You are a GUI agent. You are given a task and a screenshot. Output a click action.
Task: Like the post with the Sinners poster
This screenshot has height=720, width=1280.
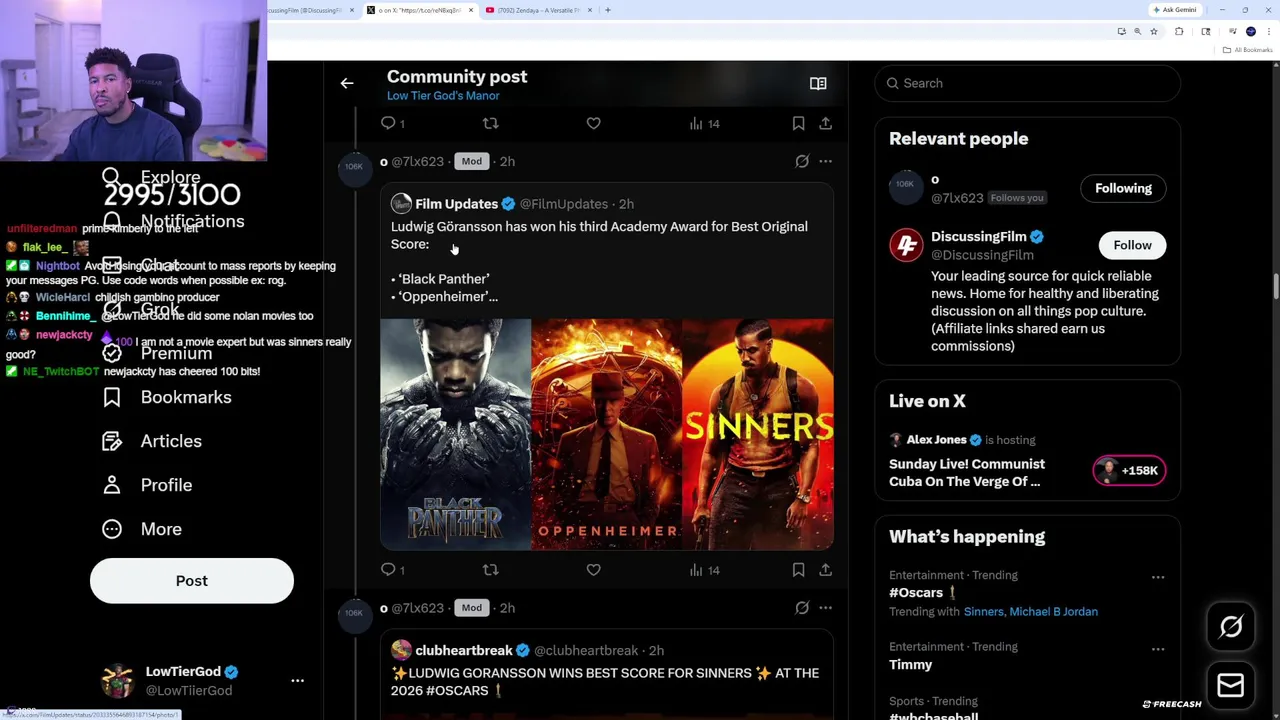click(x=593, y=570)
